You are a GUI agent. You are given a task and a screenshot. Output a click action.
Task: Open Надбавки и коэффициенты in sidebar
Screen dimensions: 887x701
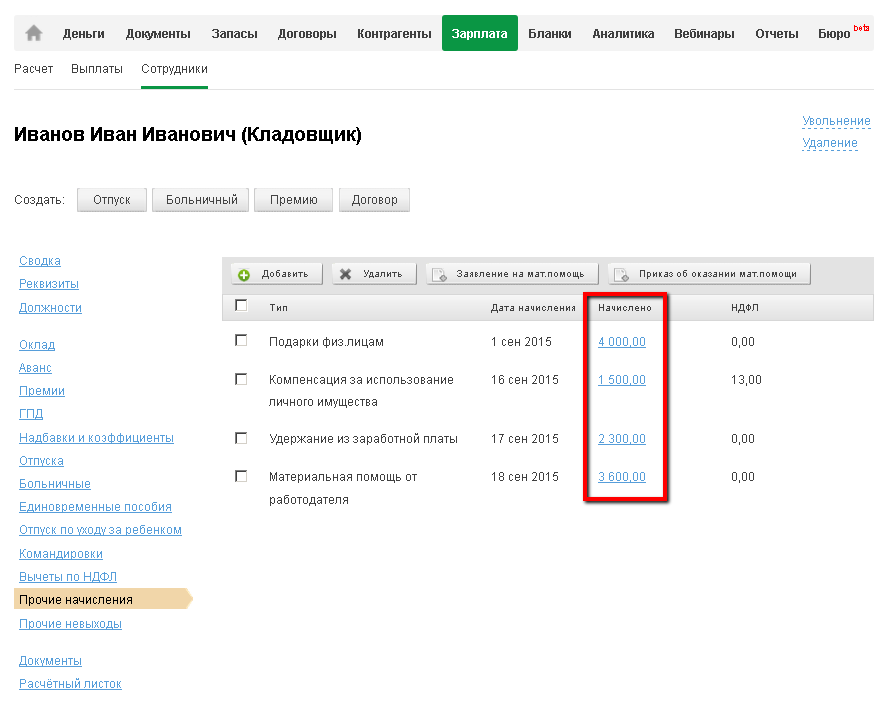[x=96, y=438]
